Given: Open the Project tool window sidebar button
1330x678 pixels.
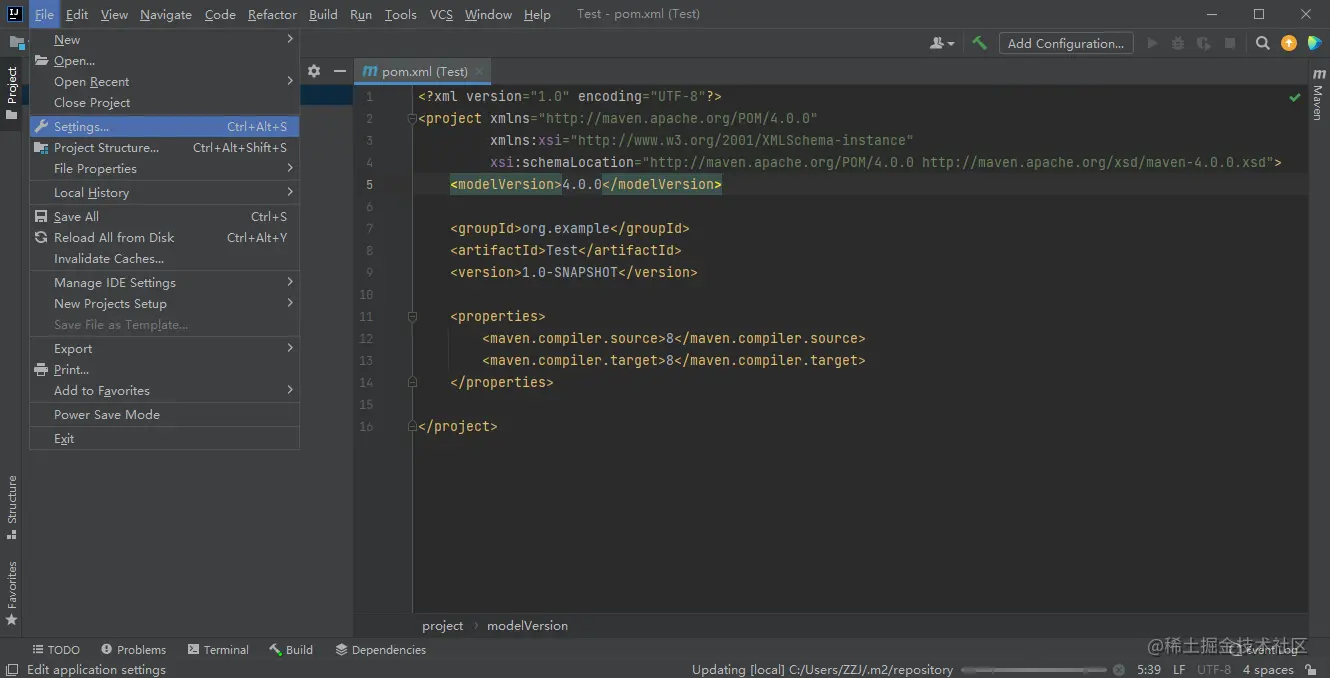Looking at the screenshot, I should click(x=12, y=94).
